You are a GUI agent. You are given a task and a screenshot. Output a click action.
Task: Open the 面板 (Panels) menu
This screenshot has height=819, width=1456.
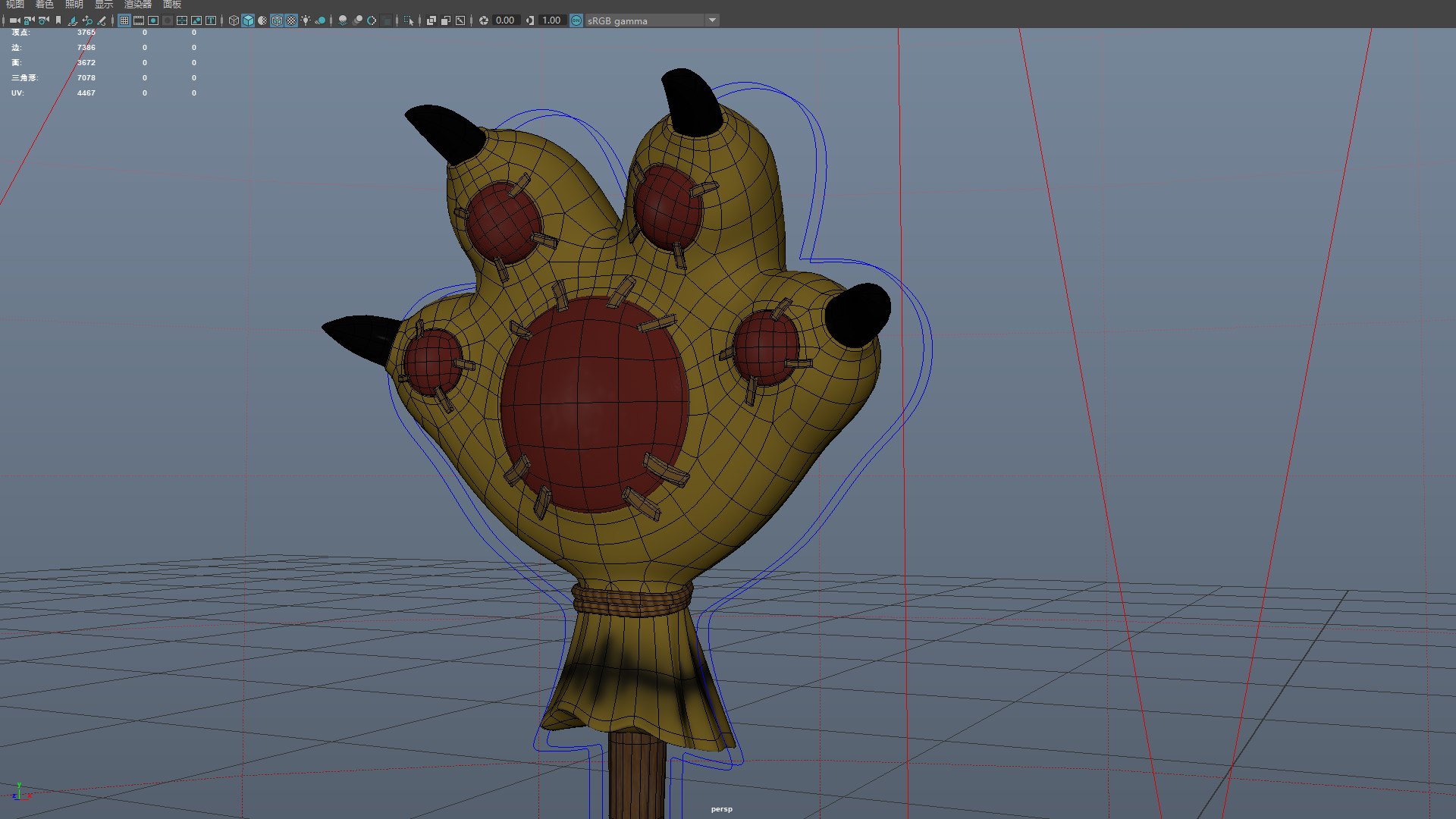(172, 5)
